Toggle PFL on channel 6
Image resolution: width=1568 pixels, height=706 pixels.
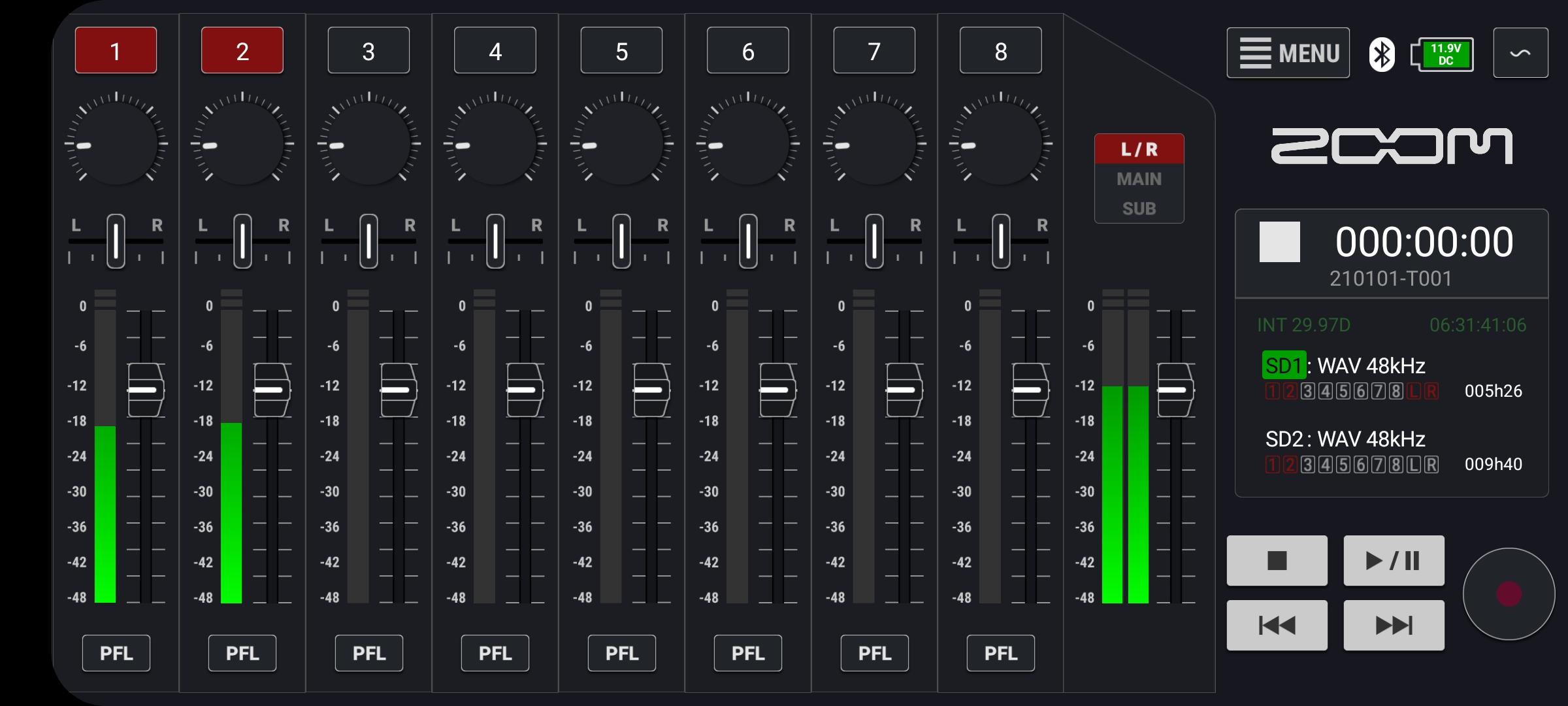748,653
